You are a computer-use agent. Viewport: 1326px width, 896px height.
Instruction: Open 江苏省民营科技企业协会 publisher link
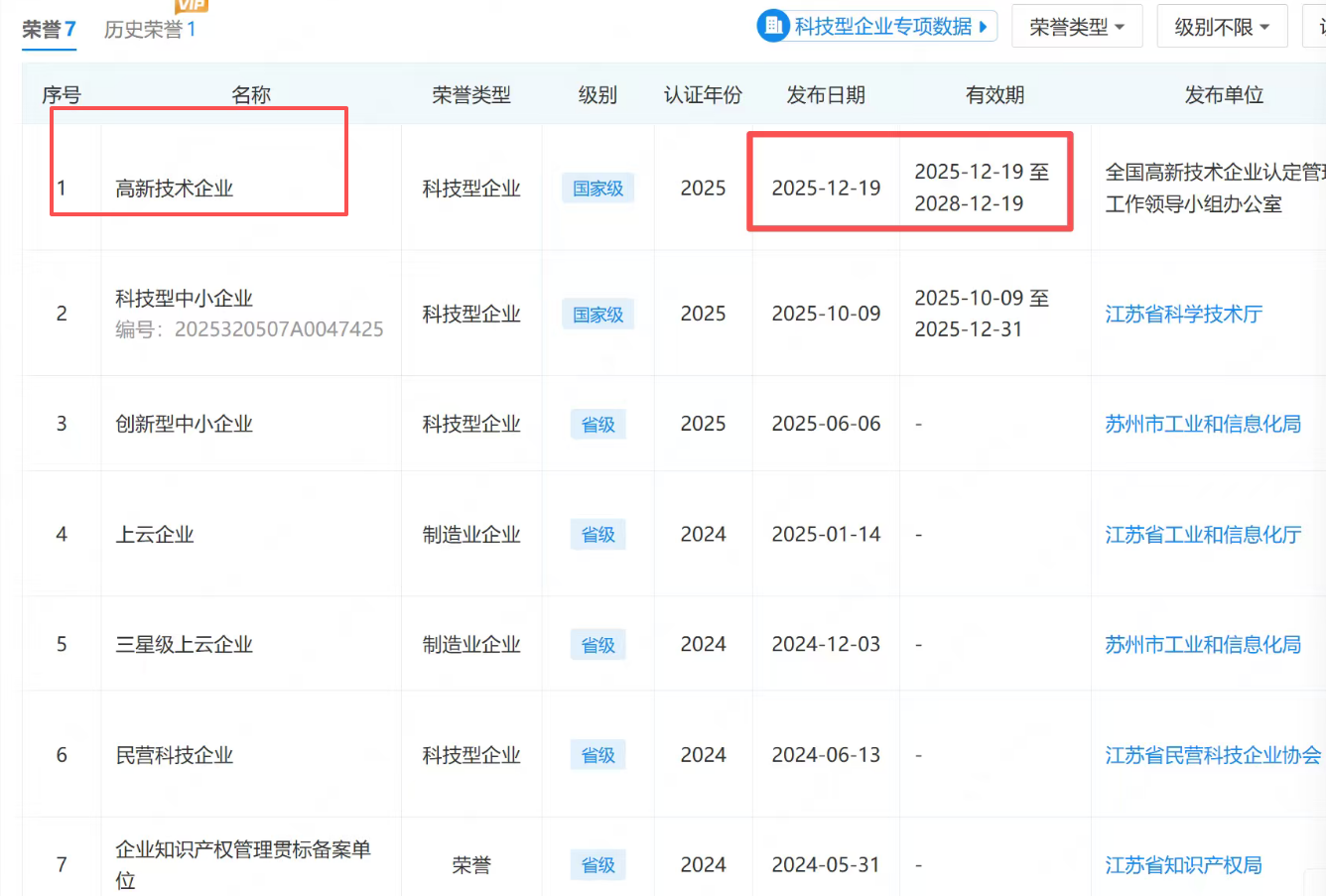(x=1213, y=756)
